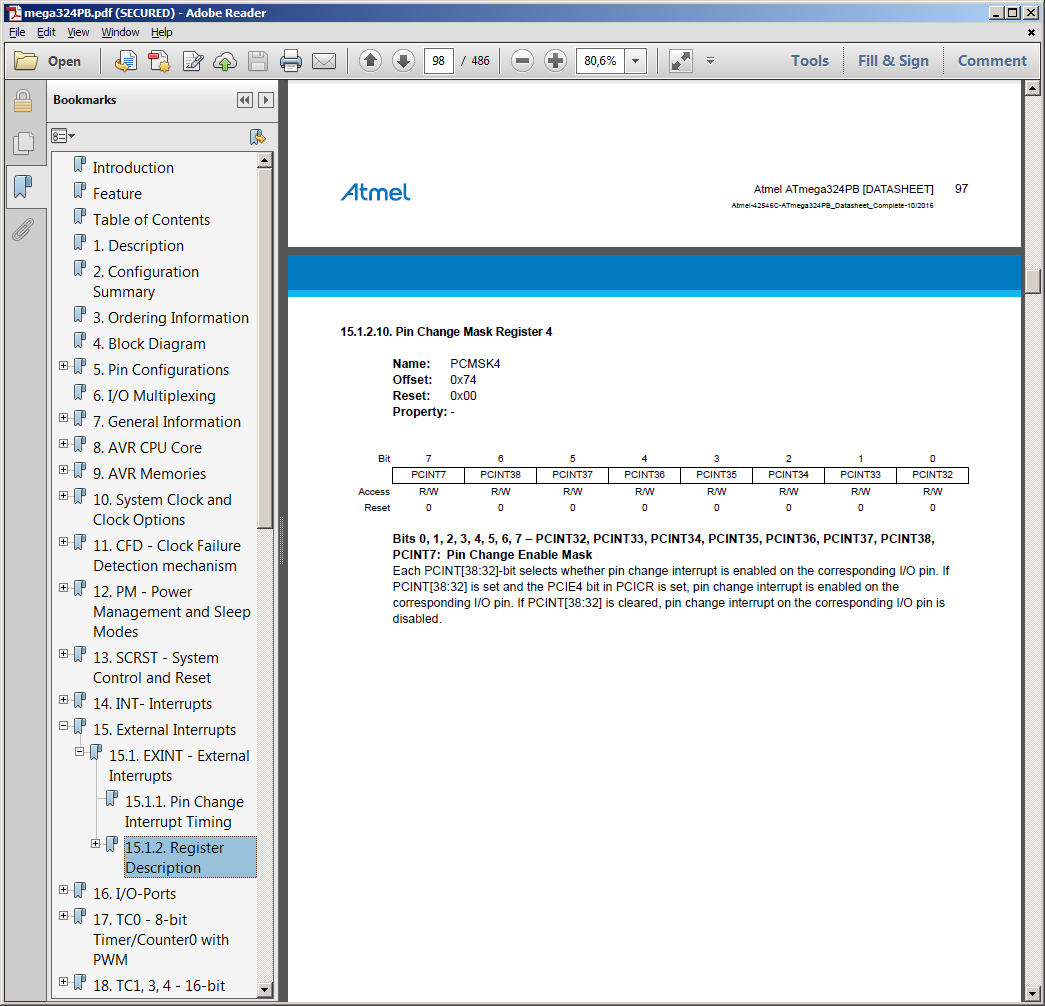Click the document scrollbar thumb

[x=1033, y=281]
